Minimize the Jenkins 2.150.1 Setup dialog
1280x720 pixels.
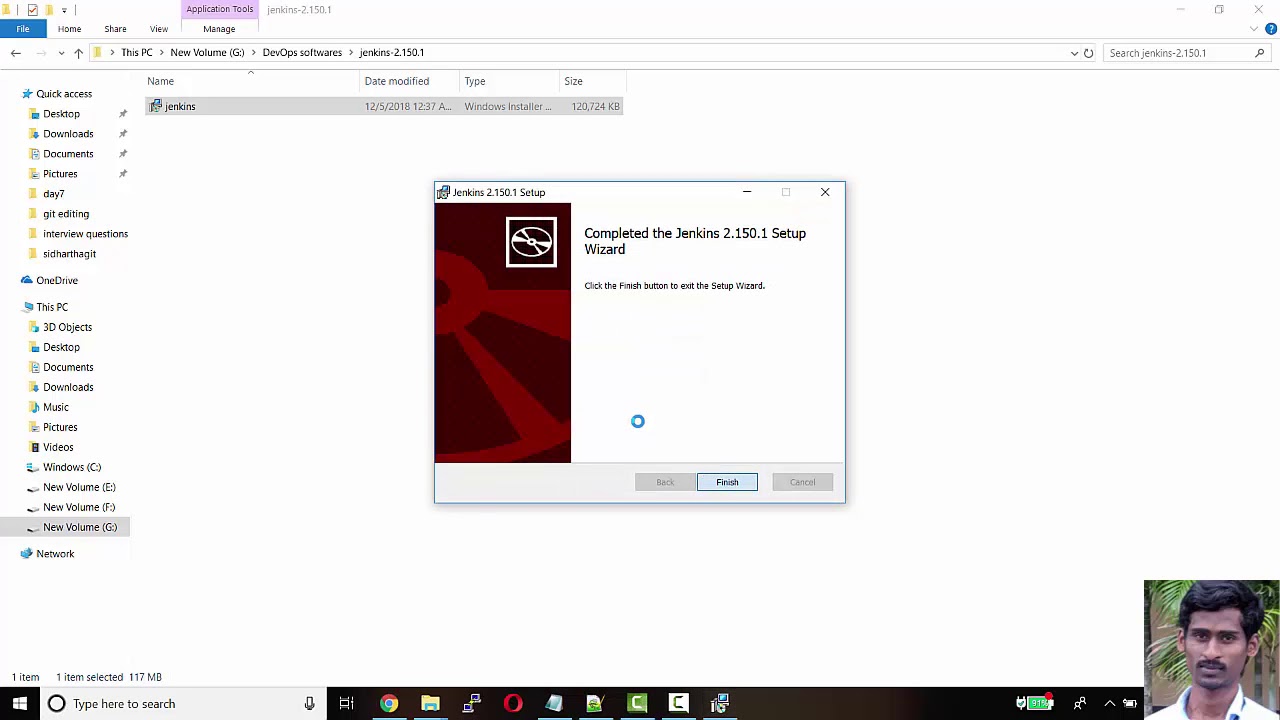coord(746,192)
